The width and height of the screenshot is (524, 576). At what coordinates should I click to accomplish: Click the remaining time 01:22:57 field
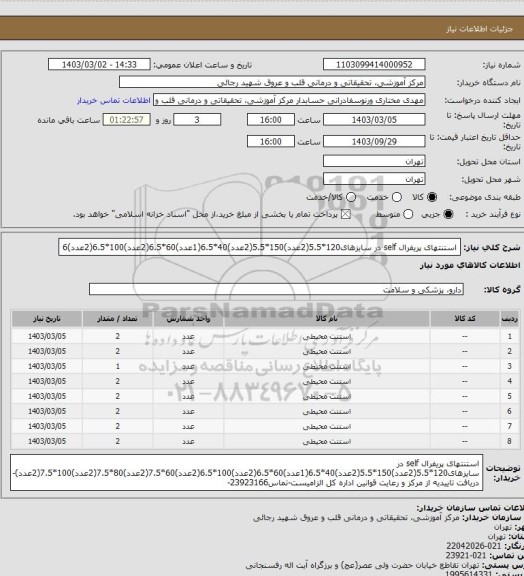pos(126,120)
